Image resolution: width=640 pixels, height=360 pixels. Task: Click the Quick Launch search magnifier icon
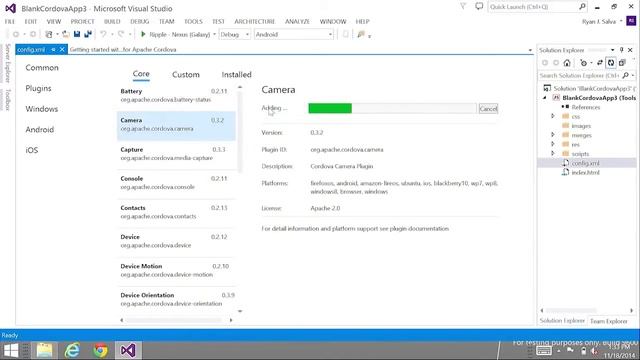click(582, 7)
